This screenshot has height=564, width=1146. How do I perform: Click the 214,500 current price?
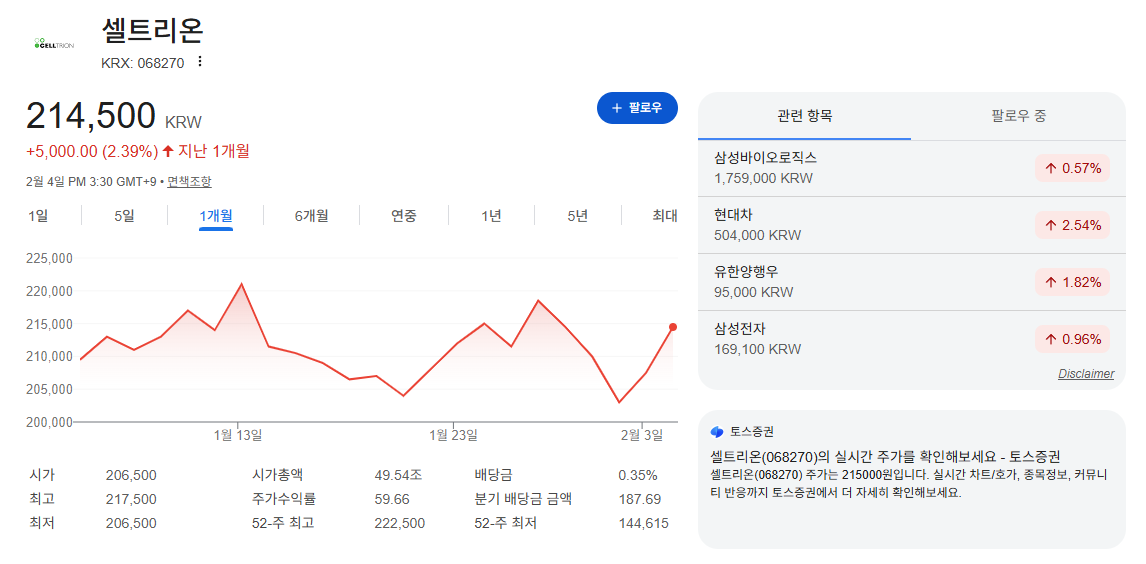pos(91,117)
